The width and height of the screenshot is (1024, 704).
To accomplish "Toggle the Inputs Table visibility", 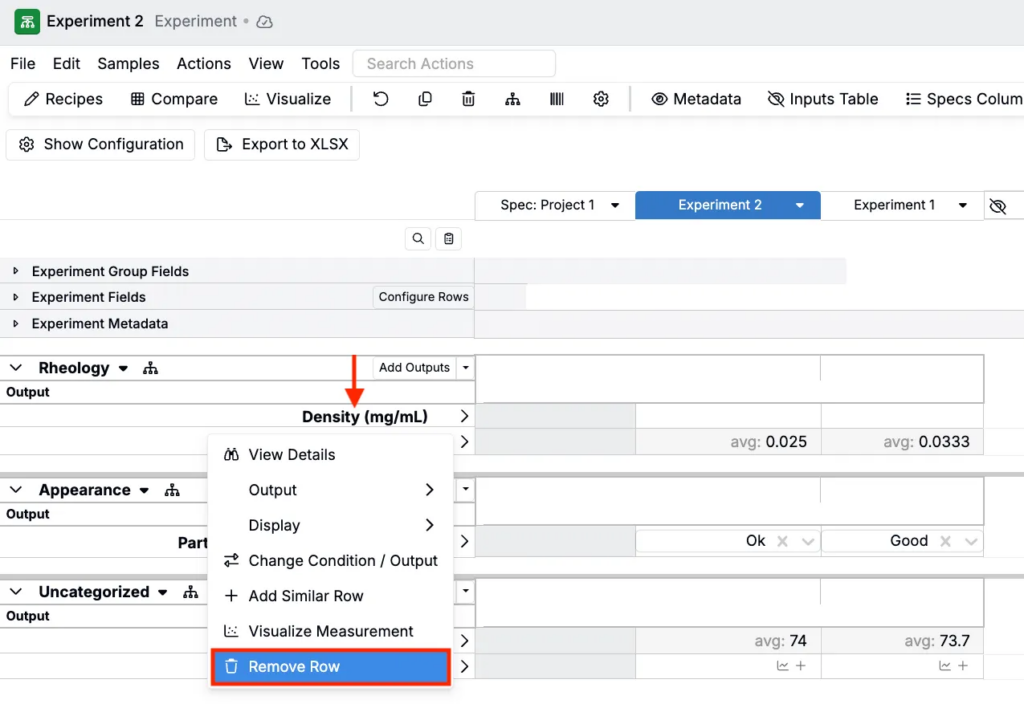I will 822,99.
